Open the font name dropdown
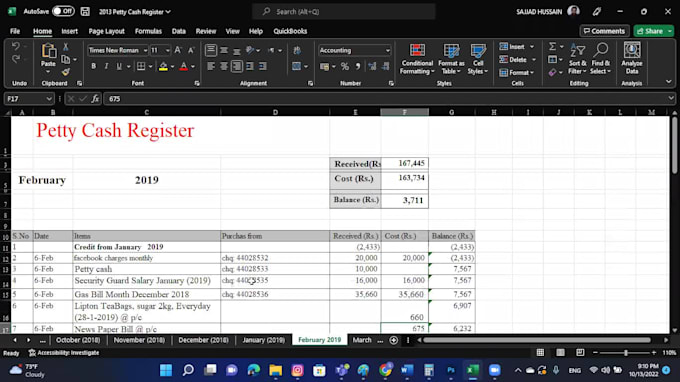The width and height of the screenshot is (680, 382). point(145,50)
